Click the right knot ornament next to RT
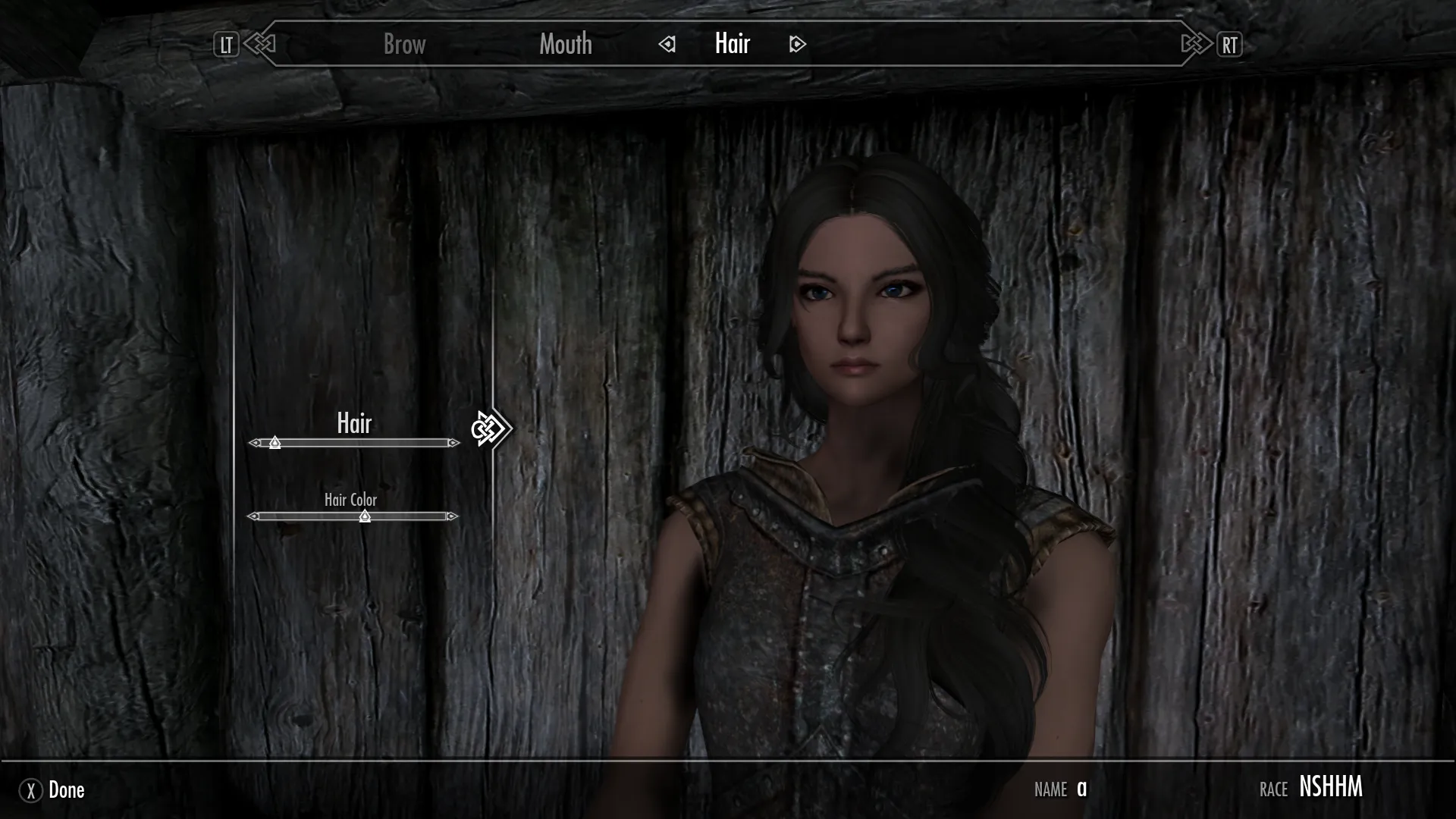1456x819 pixels. point(1197,45)
